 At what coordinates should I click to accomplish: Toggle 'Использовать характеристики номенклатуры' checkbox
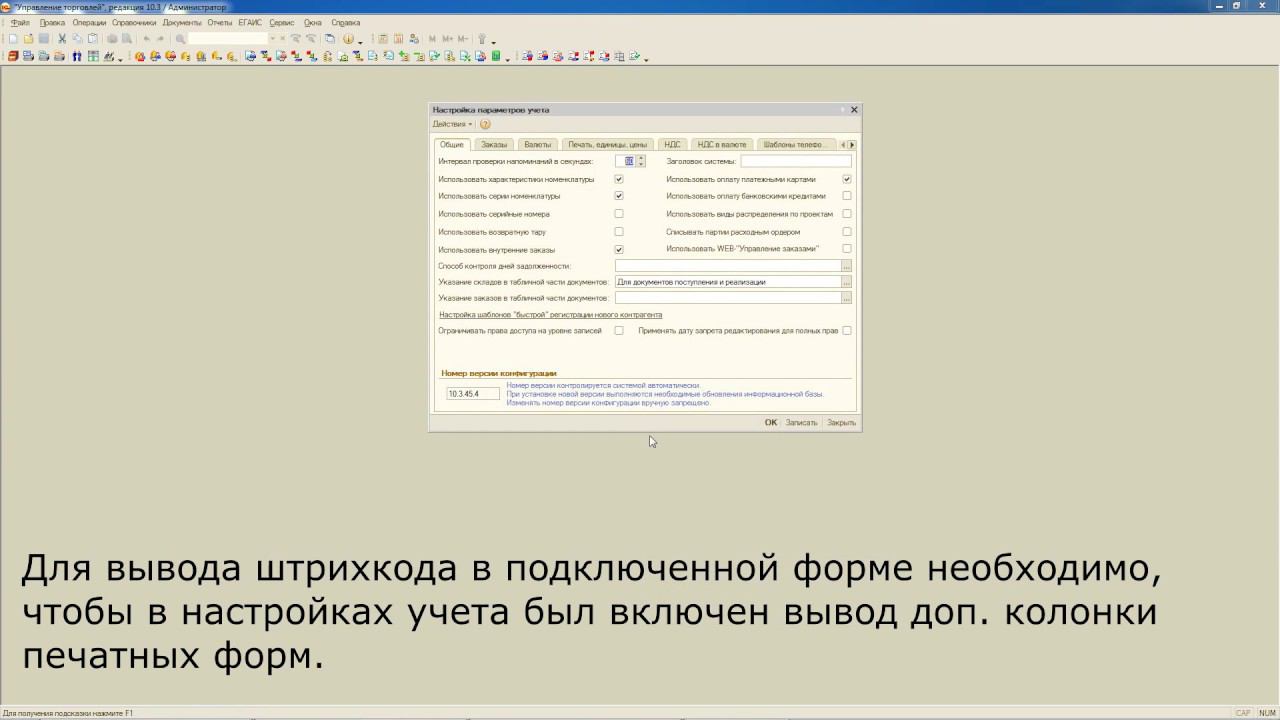pyautogui.click(x=619, y=179)
